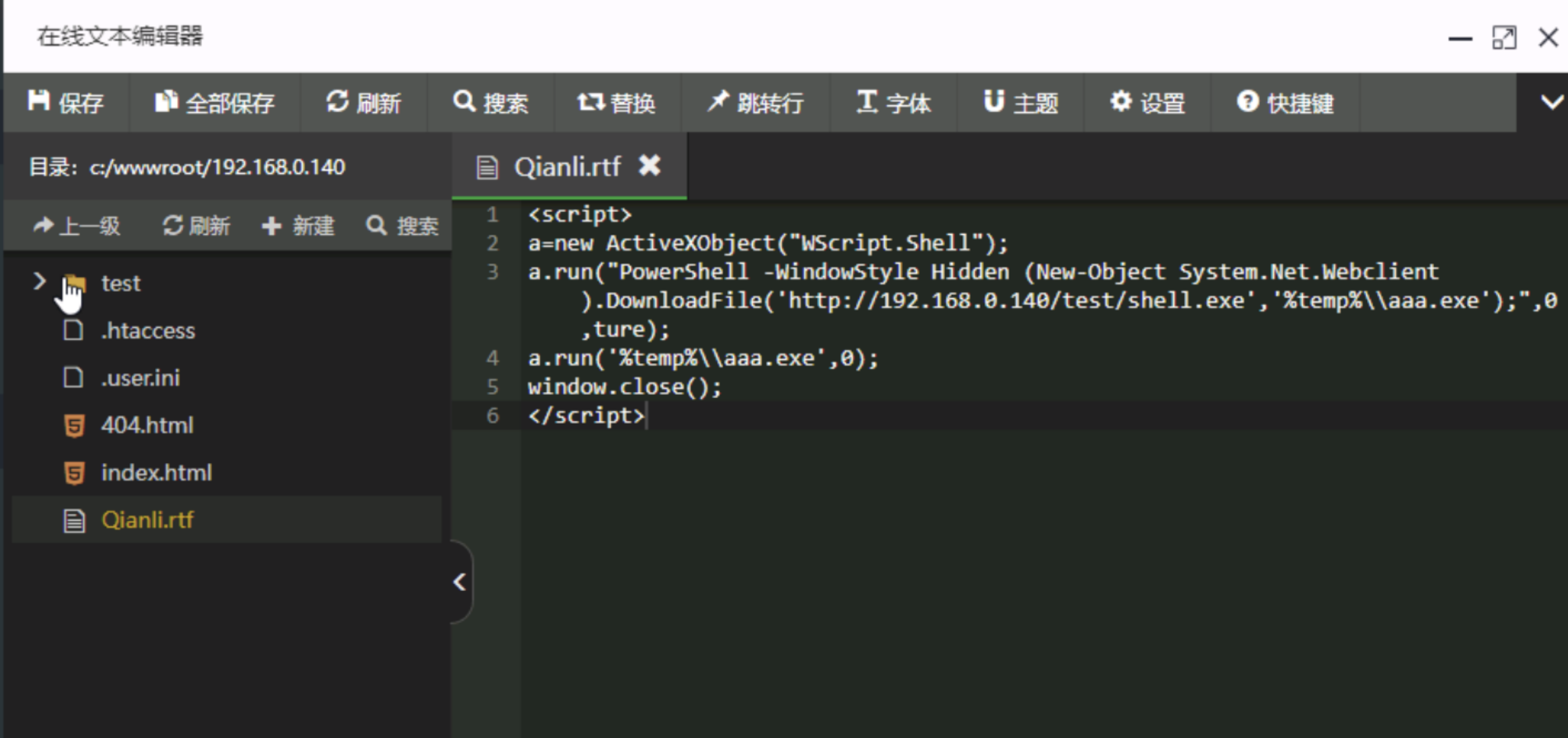Close the Qianli.rtf tab with the X
The image size is (1568, 738).
tap(650, 166)
